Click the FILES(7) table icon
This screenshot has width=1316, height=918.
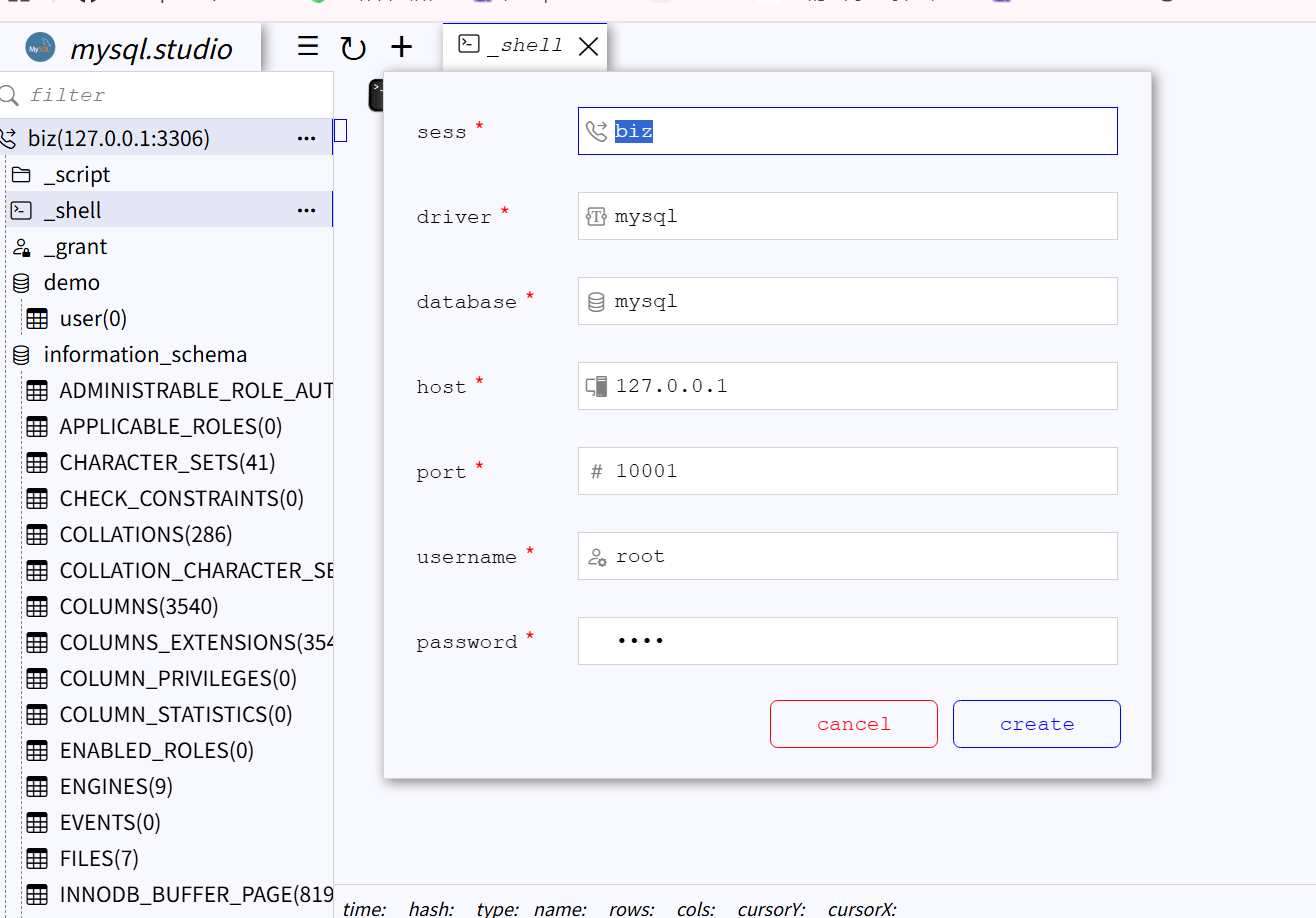coord(37,859)
